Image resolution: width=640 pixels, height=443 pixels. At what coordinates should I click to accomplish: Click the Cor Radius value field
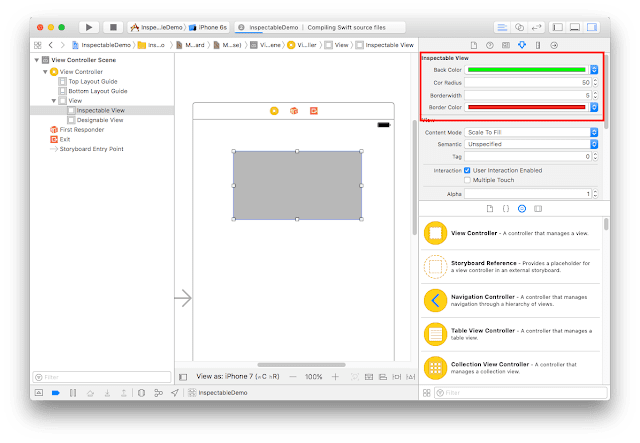528,82
